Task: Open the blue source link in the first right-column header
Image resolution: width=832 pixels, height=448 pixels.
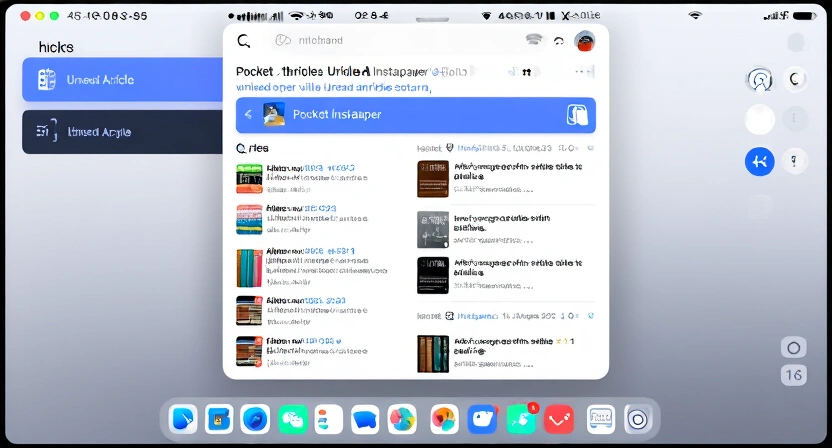Action: [x=505, y=148]
